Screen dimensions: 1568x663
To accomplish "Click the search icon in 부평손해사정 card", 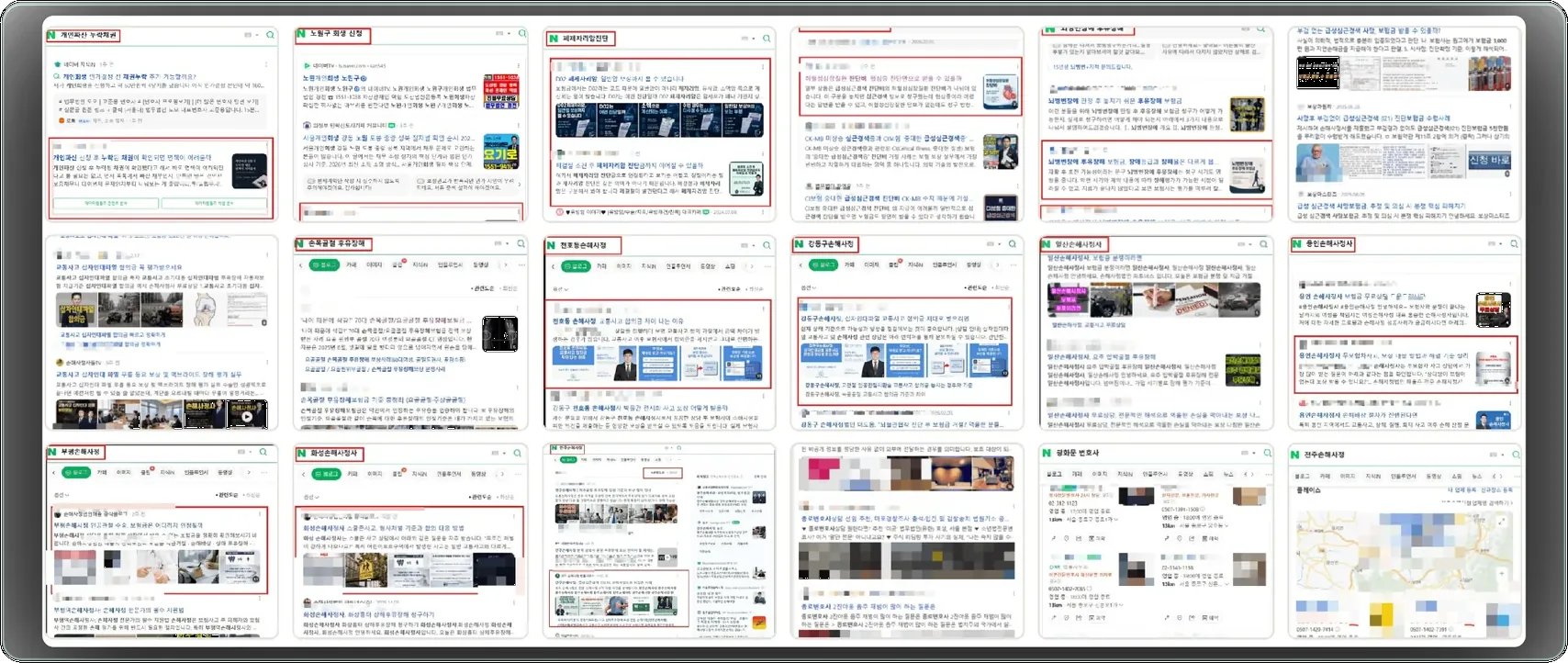I will [x=263, y=452].
